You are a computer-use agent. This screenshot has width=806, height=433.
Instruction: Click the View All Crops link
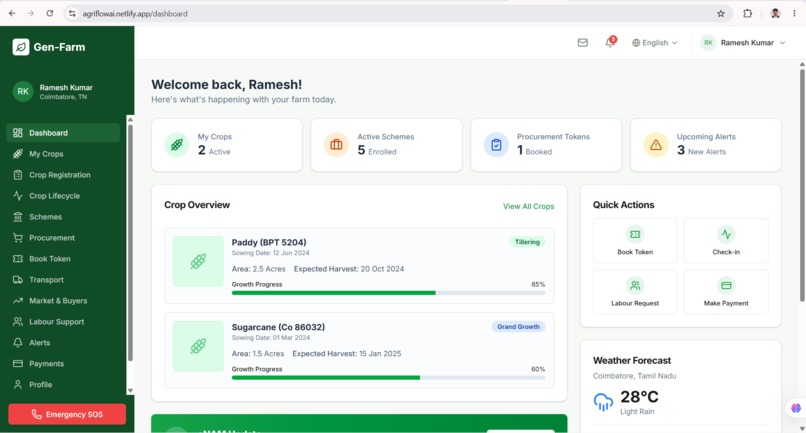pyautogui.click(x=528, y=206)
